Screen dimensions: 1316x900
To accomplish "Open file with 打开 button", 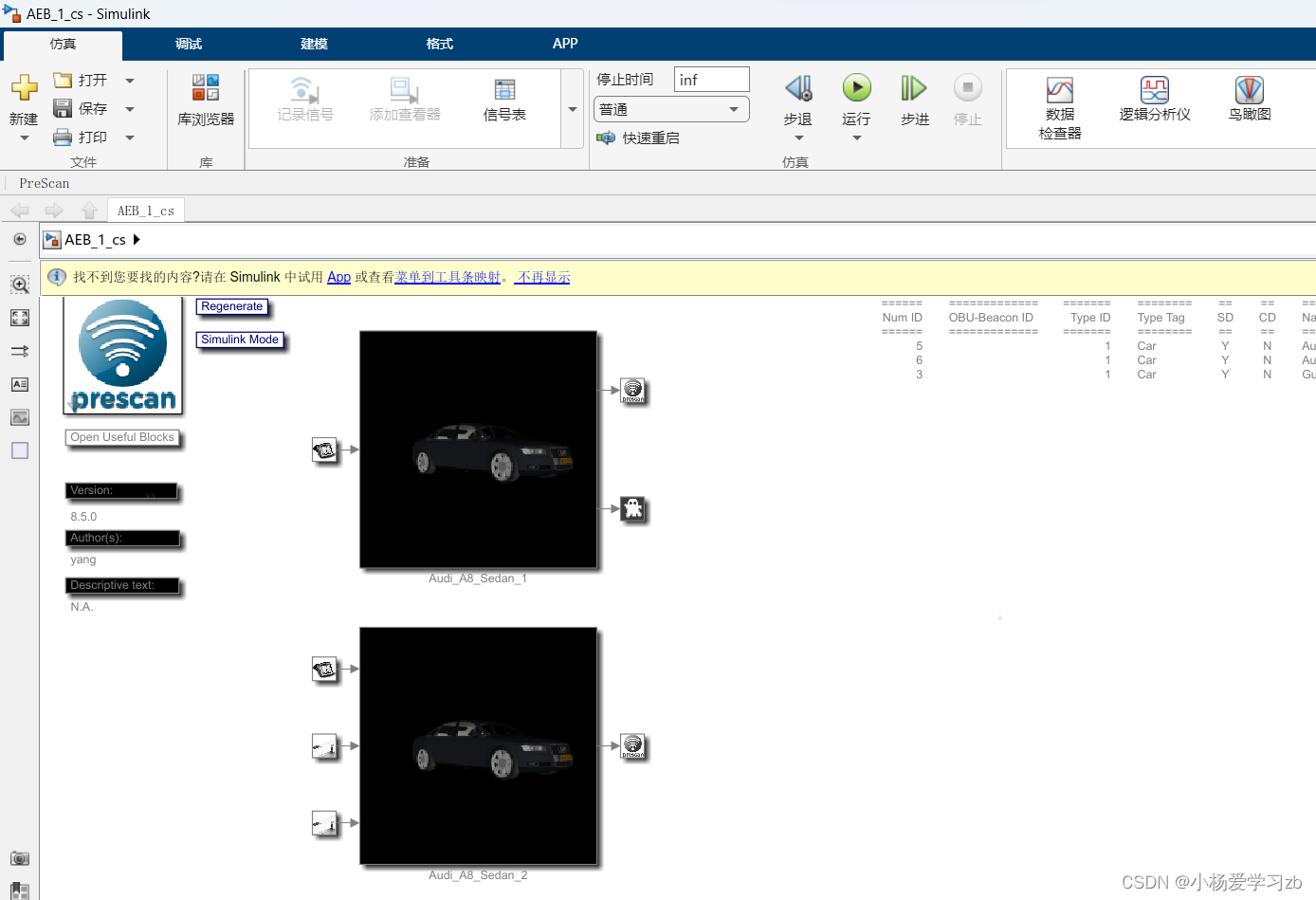I will coord(82,81).
